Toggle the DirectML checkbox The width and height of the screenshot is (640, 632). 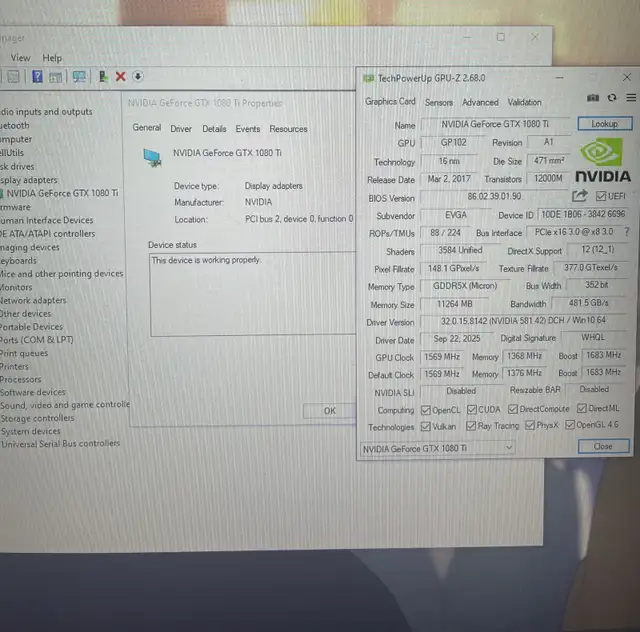[582, 408]
